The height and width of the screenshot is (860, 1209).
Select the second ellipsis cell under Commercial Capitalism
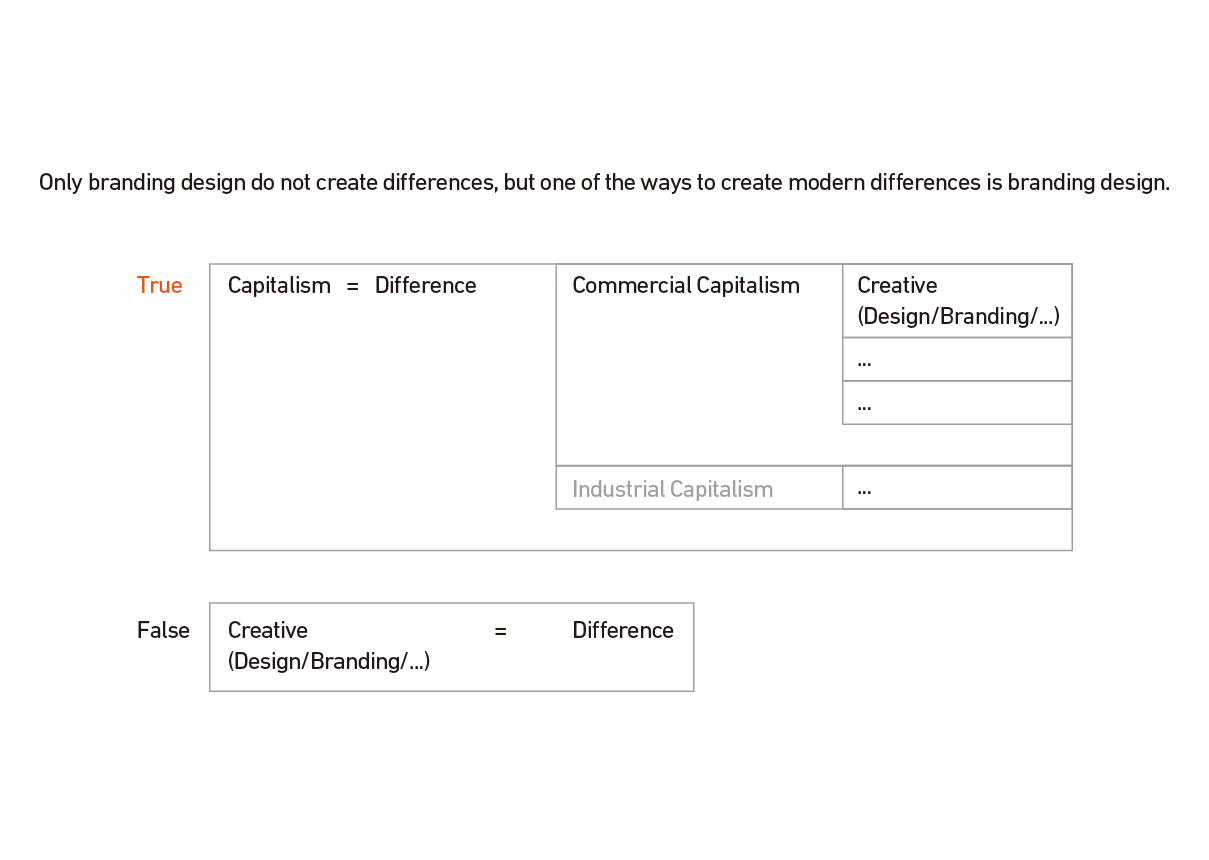(x=956, y=404)
